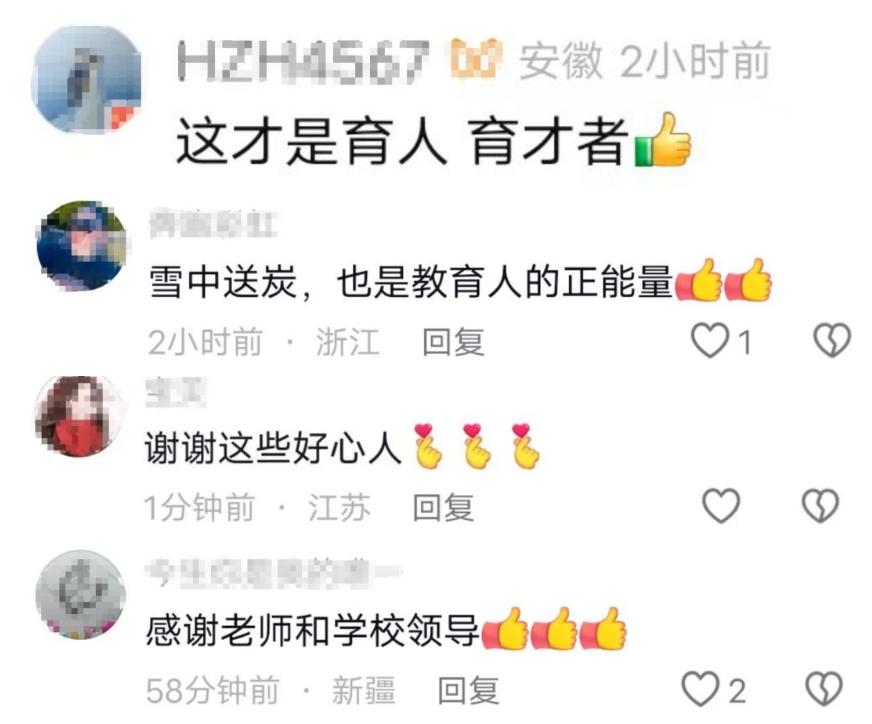Reply to the 江苏 user's comment
The height and width of the screenshot is (724, 872).
[x=443, y=507]
